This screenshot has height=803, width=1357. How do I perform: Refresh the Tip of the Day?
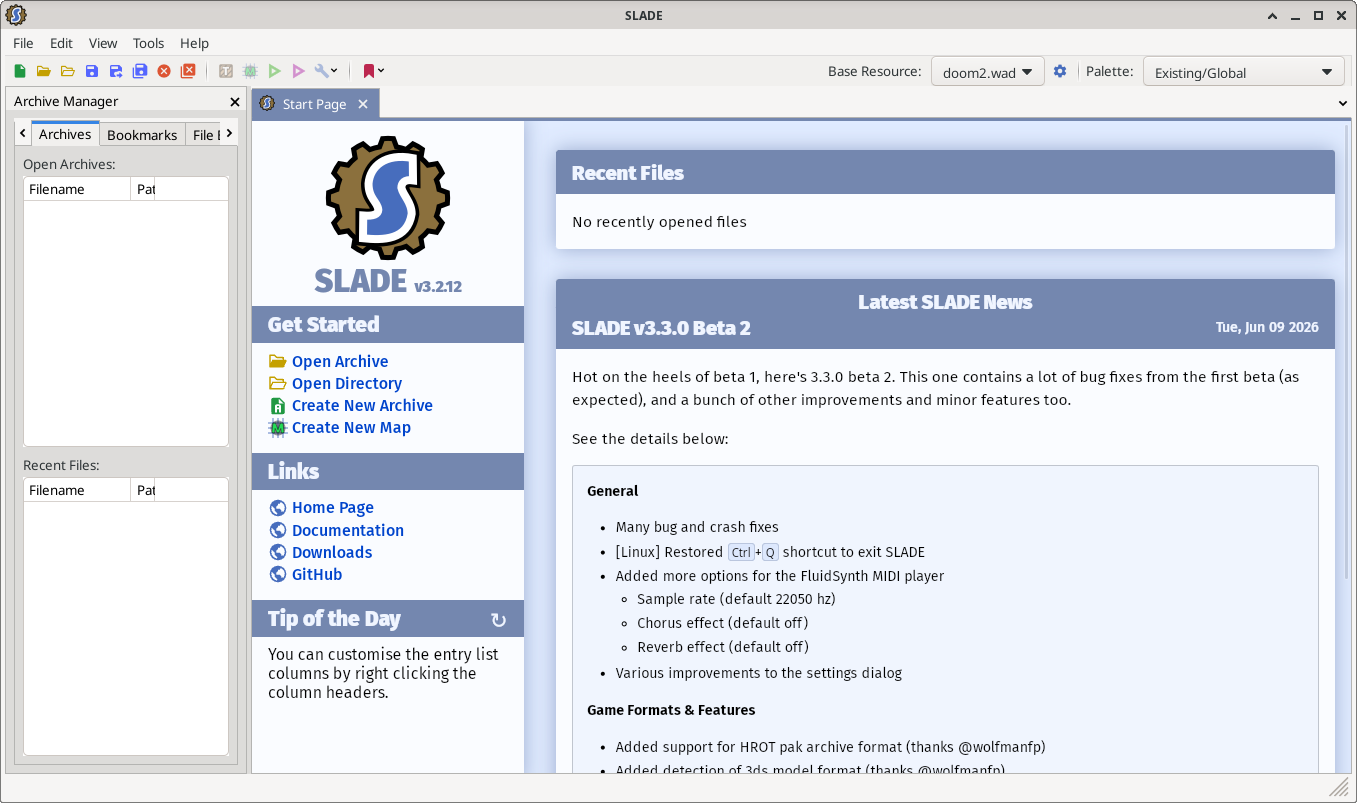(x=498, y=620)
